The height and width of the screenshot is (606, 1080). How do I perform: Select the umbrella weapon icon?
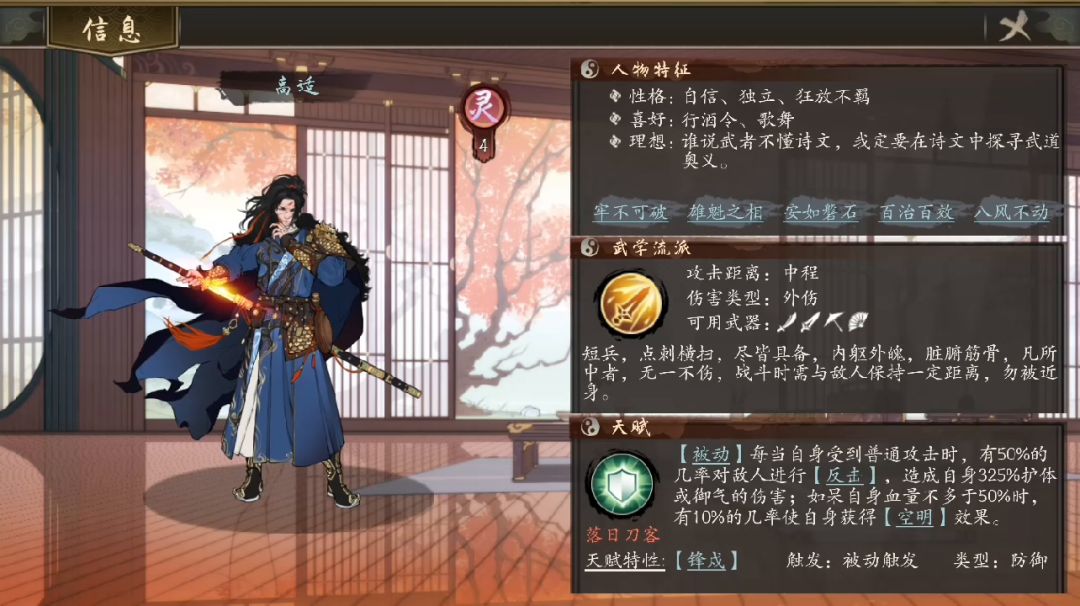[835, 321]
